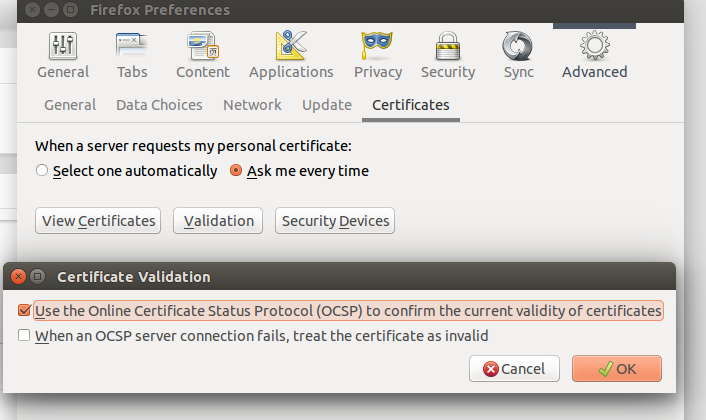The width and height of the screenshot is (706, 420).
Task: Open the Sync preferences icon
Action: 518,47
